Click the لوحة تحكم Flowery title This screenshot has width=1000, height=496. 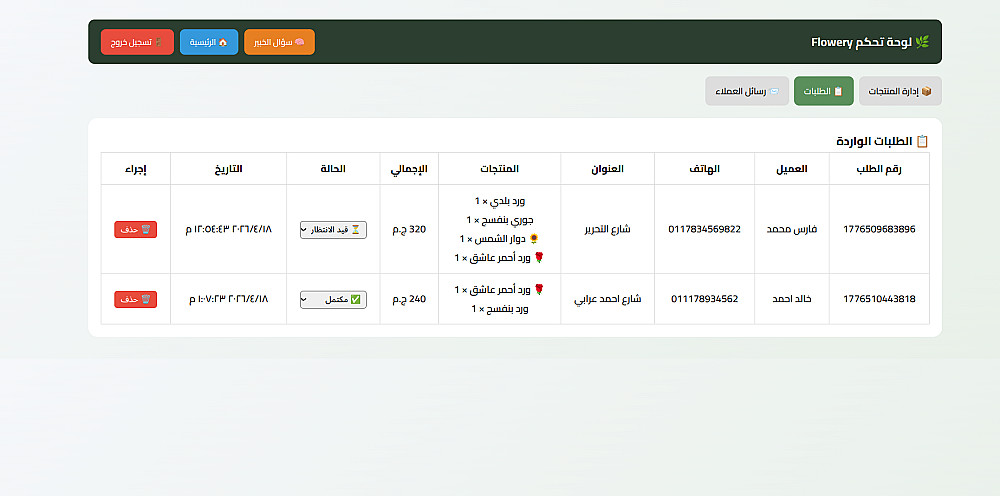pos(871,42)
